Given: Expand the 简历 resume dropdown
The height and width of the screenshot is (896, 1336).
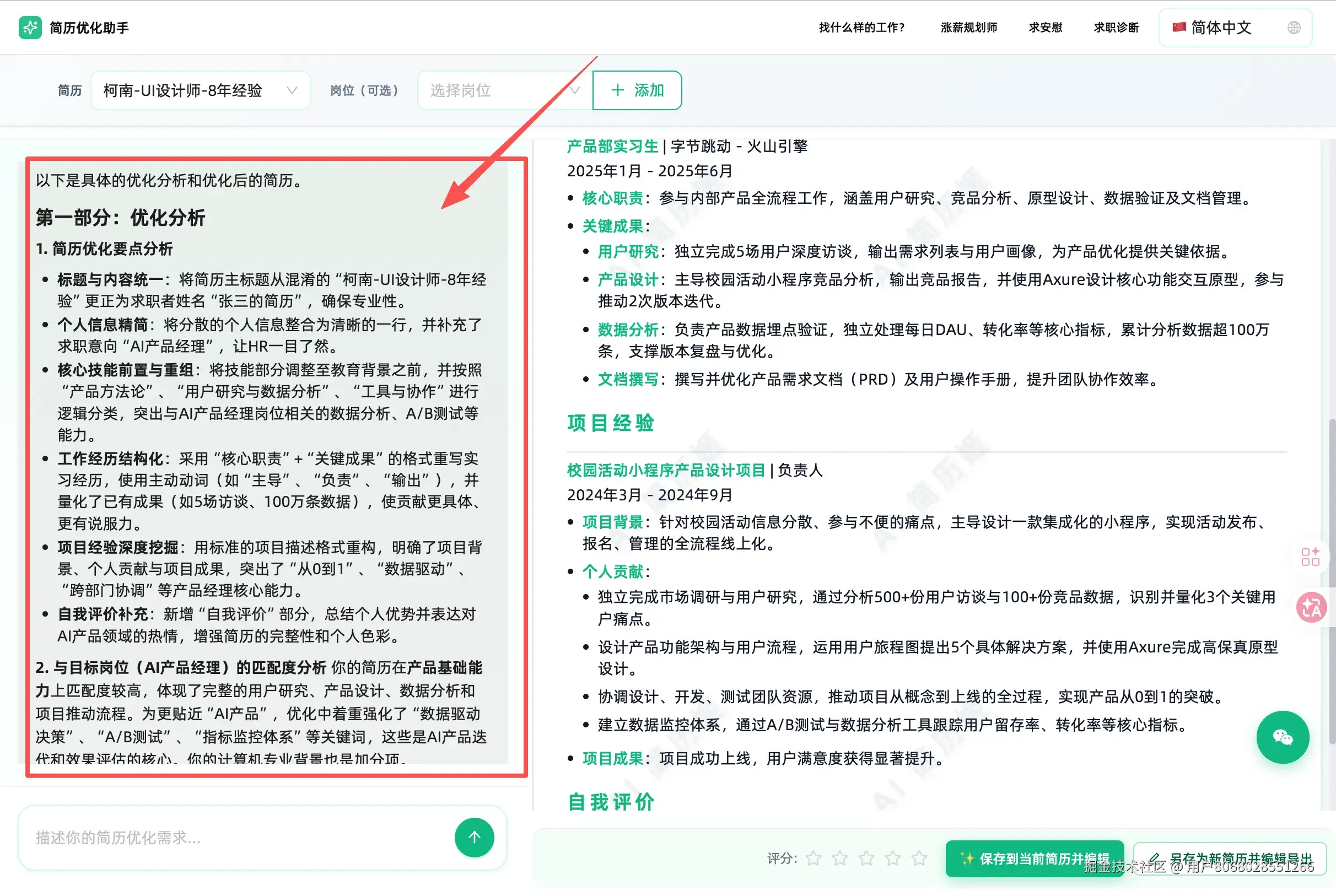Looking at the screenshot, I should coord(200,90).
